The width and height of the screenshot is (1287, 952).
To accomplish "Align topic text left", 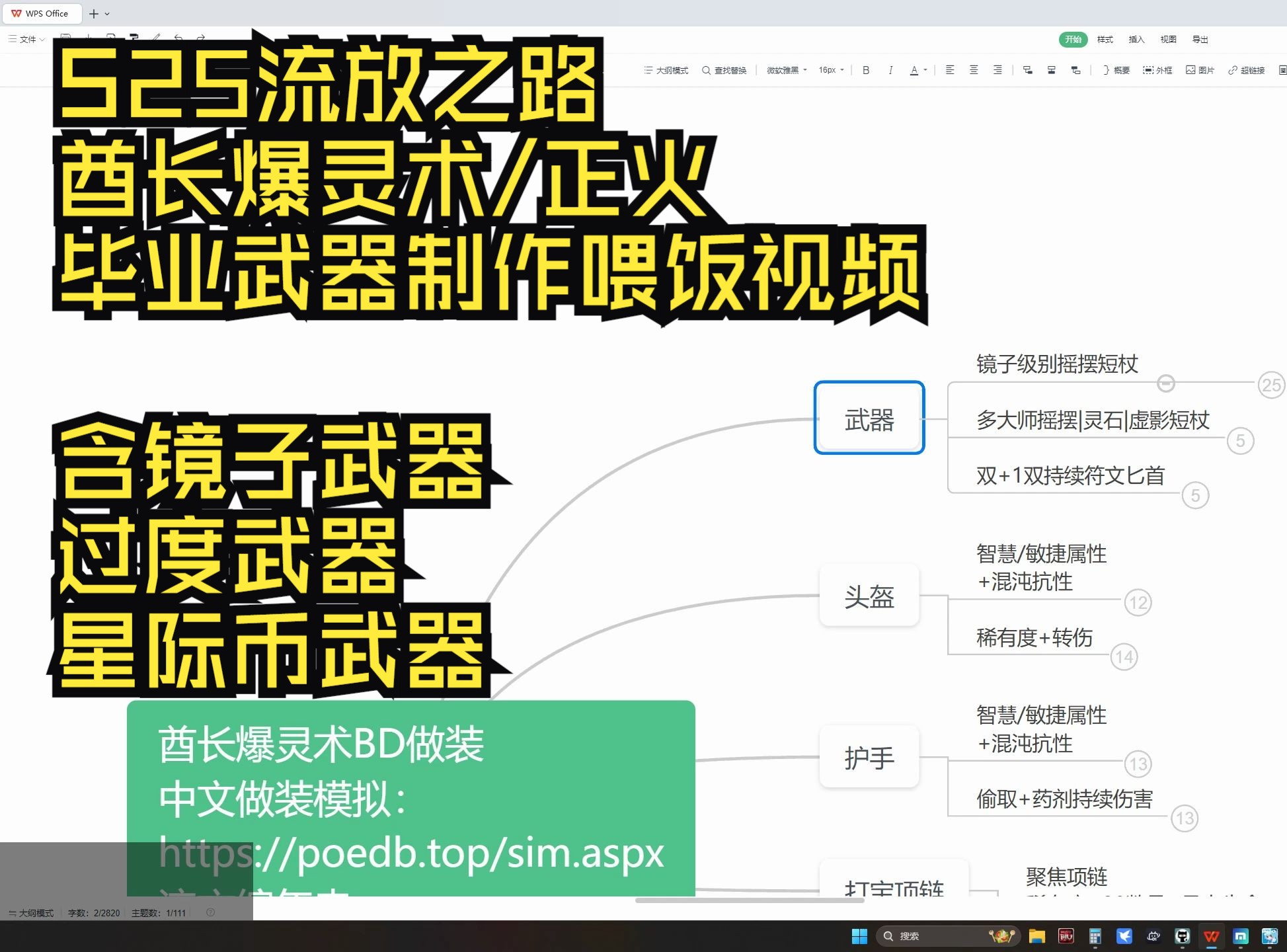I will pos(950,70).
